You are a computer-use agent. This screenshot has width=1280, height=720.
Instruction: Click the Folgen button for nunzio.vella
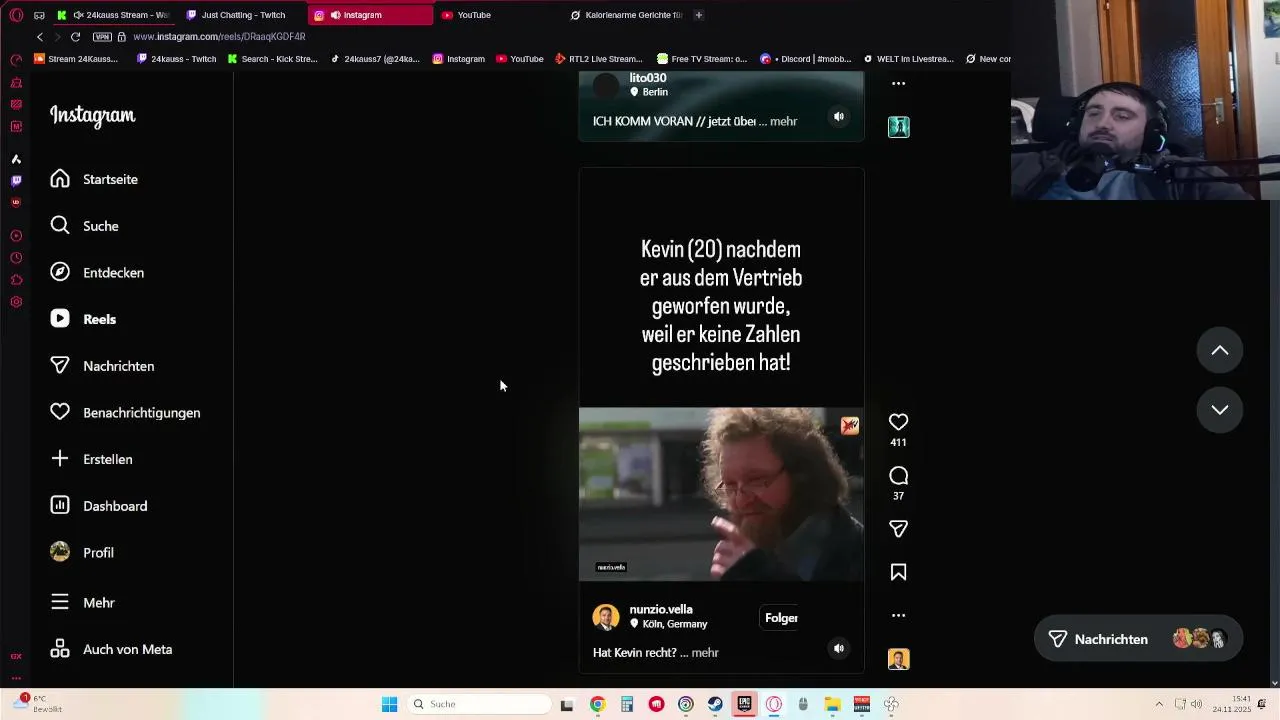coord(781,618)
